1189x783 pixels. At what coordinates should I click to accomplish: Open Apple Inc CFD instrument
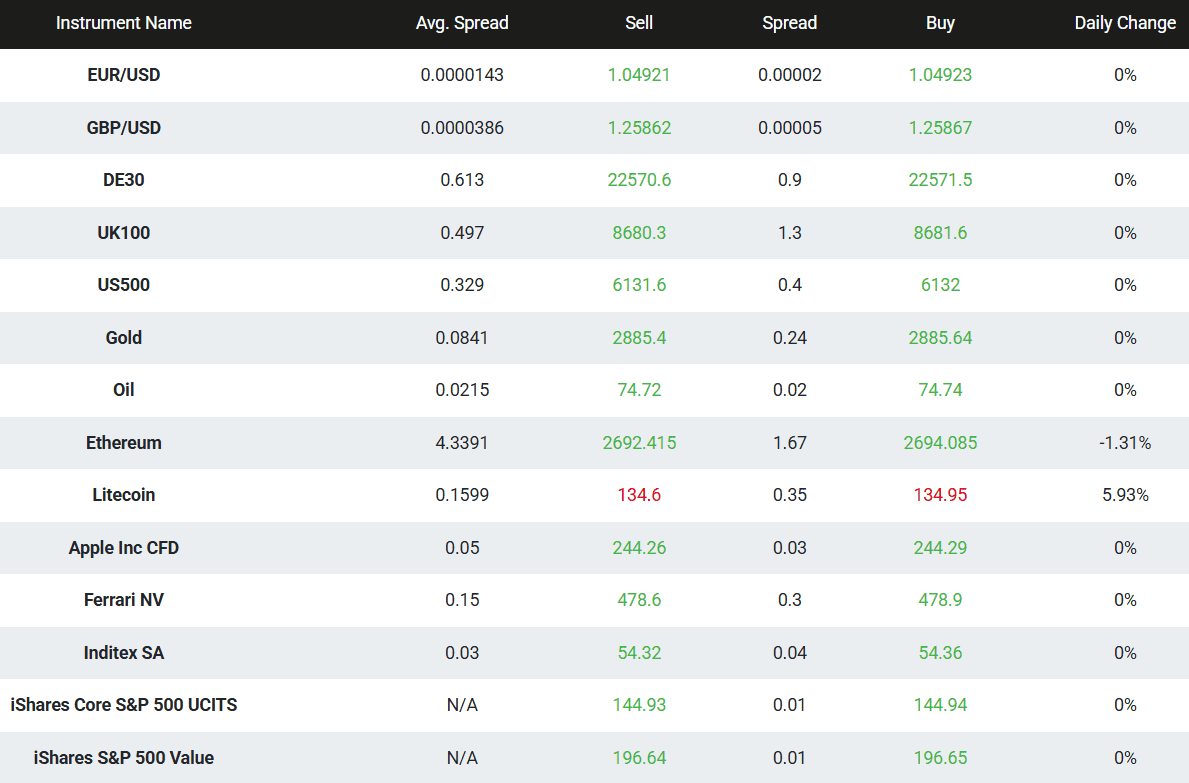tap(124, 548)
